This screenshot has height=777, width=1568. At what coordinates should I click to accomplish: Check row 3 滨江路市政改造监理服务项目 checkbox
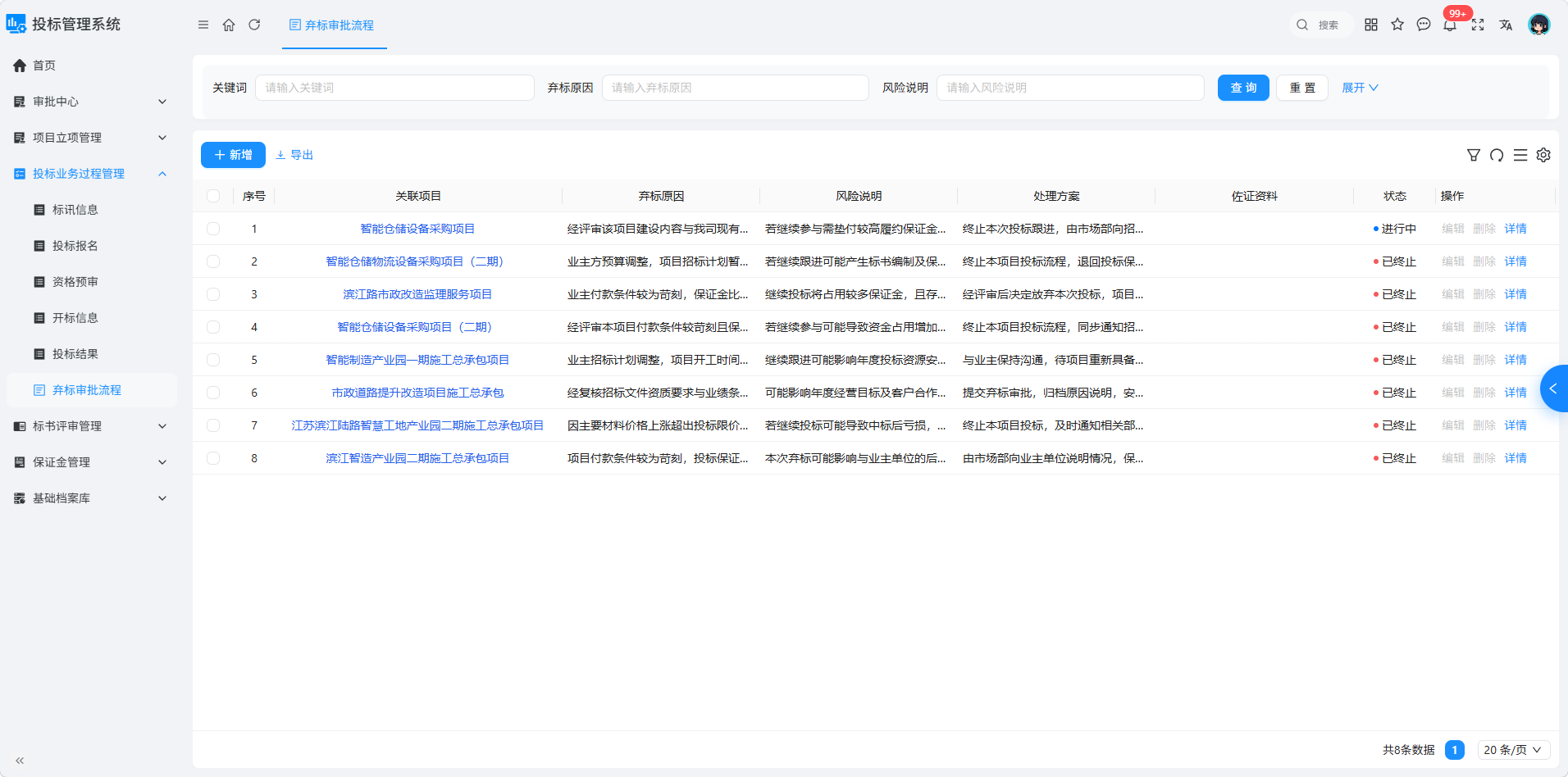click(x=213, y=294)
